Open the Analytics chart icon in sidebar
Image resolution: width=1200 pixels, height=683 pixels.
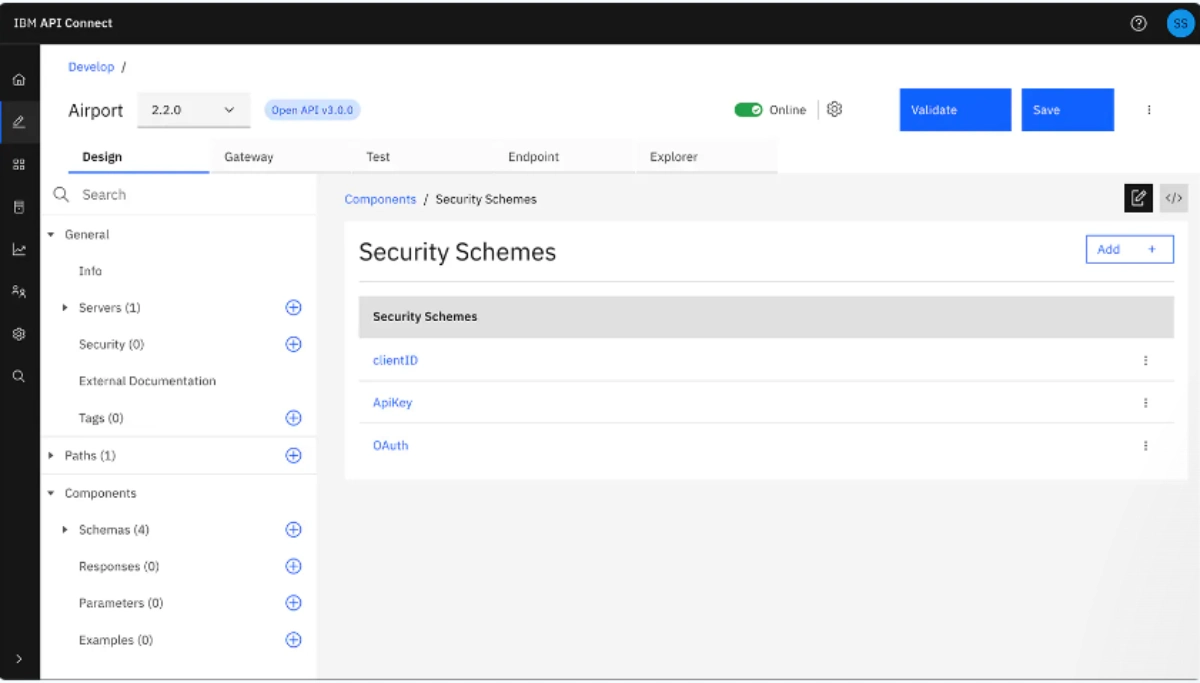click(18, 249)
